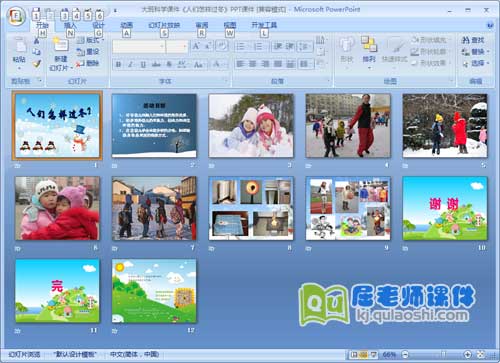Toggle text Shadow formatting
This screenshot has width=500, height=363.
click(x=169, y=64)
